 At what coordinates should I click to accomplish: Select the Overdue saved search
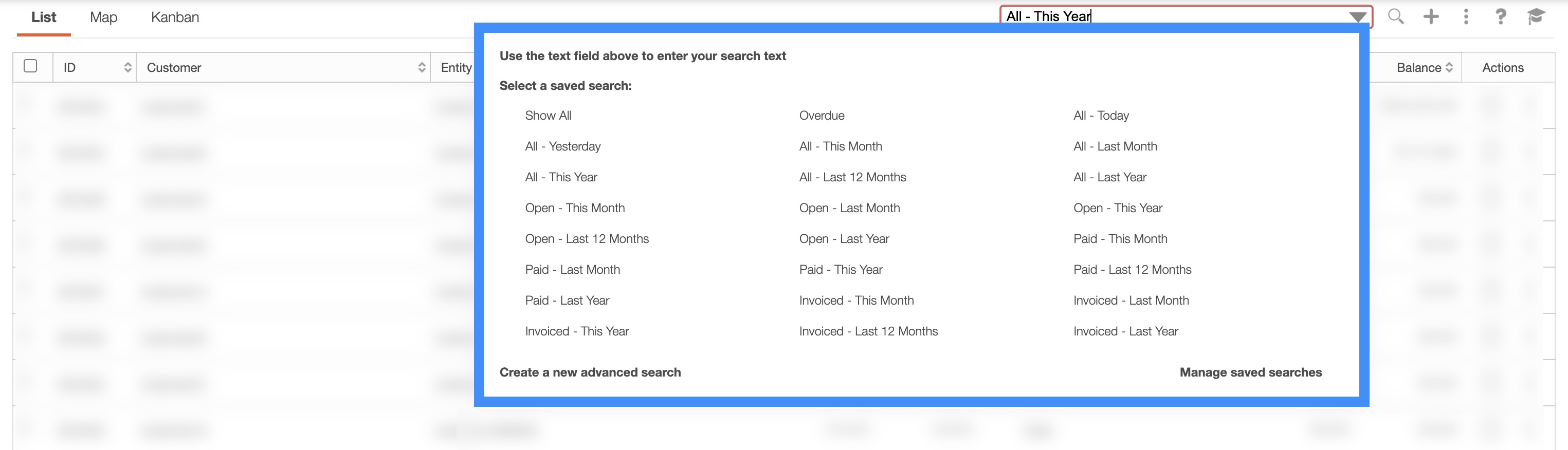point(821,116)
